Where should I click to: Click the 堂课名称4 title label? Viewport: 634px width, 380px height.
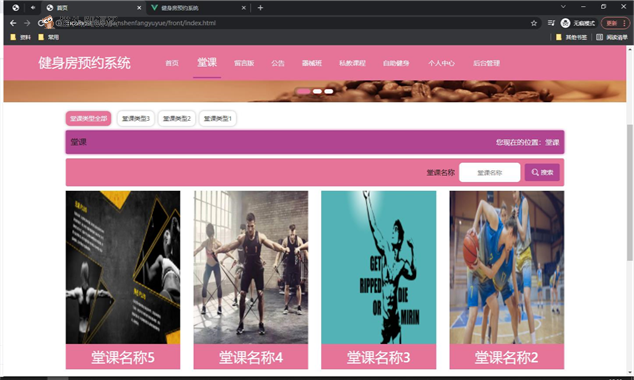pyautogui.click(x=251, y=357)
